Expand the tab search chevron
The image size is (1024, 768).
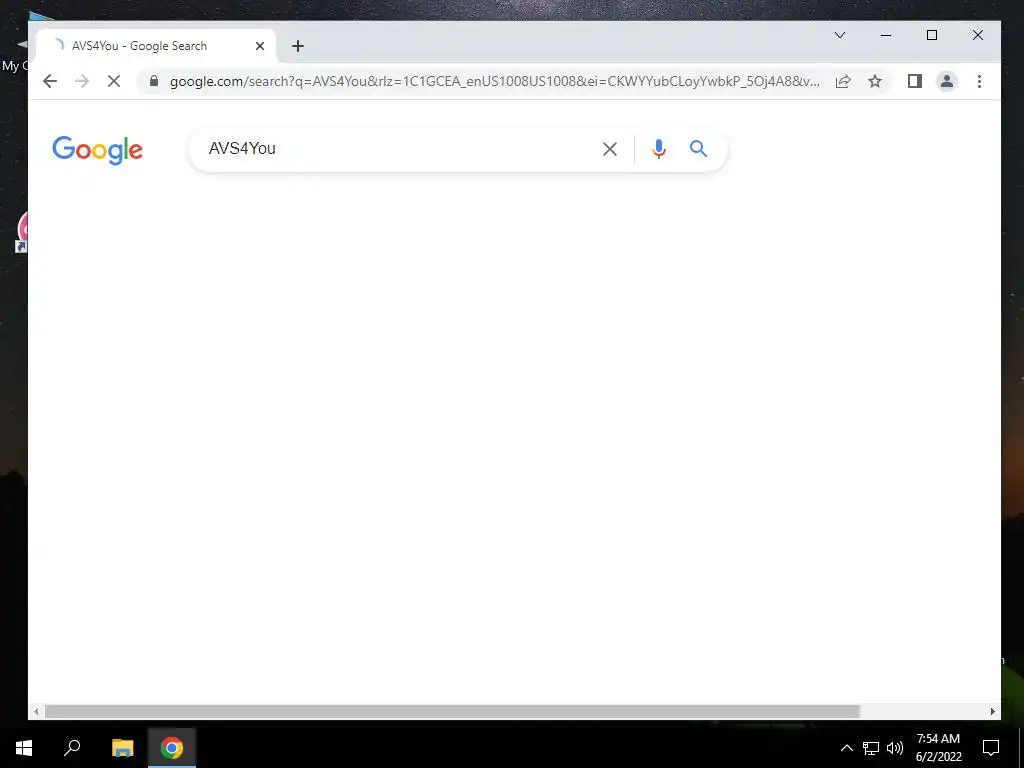(840, 35)
